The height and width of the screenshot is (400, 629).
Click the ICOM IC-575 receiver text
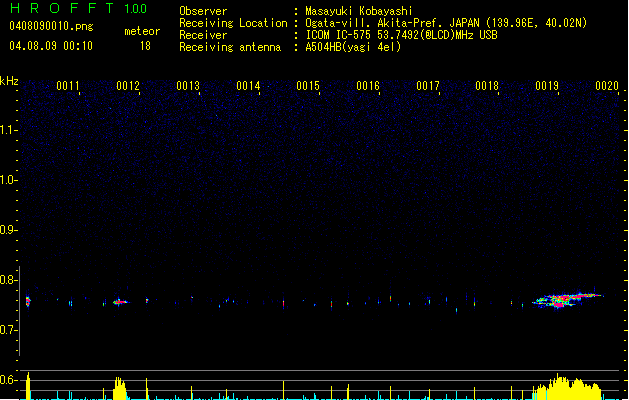(x=401, y=35)
